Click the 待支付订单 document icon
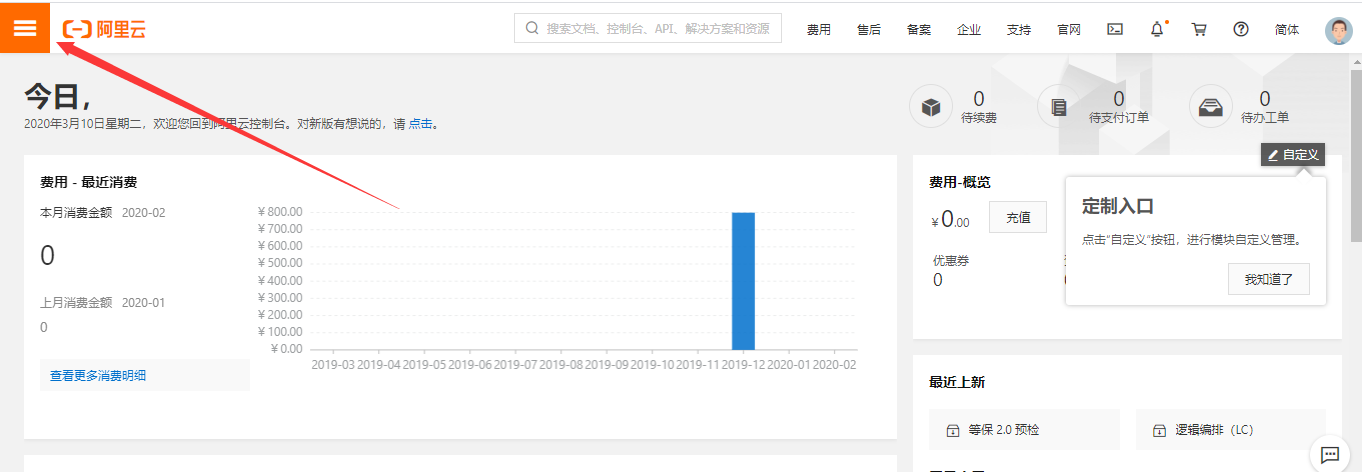 point(1059,107)
